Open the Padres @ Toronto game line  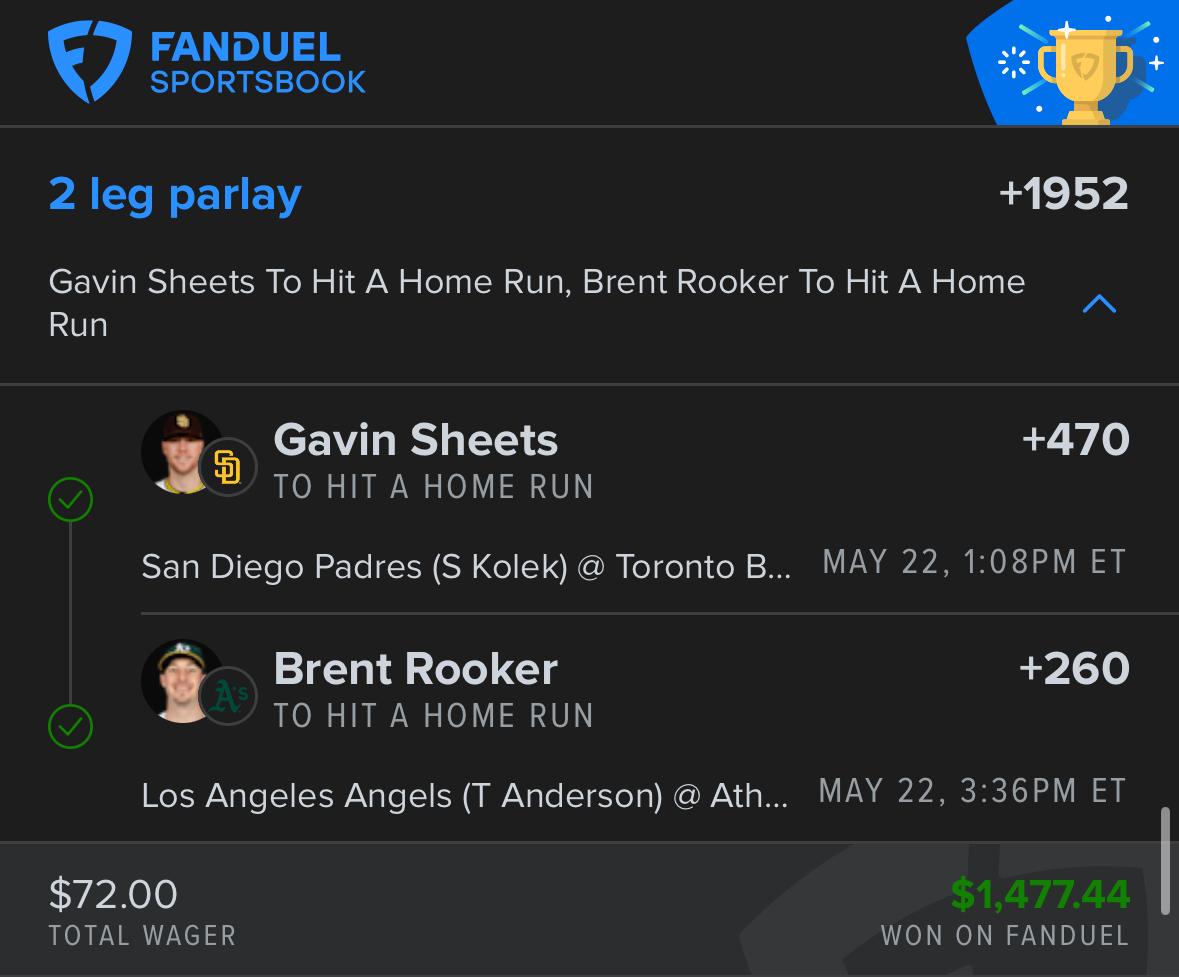pos(466,567)
